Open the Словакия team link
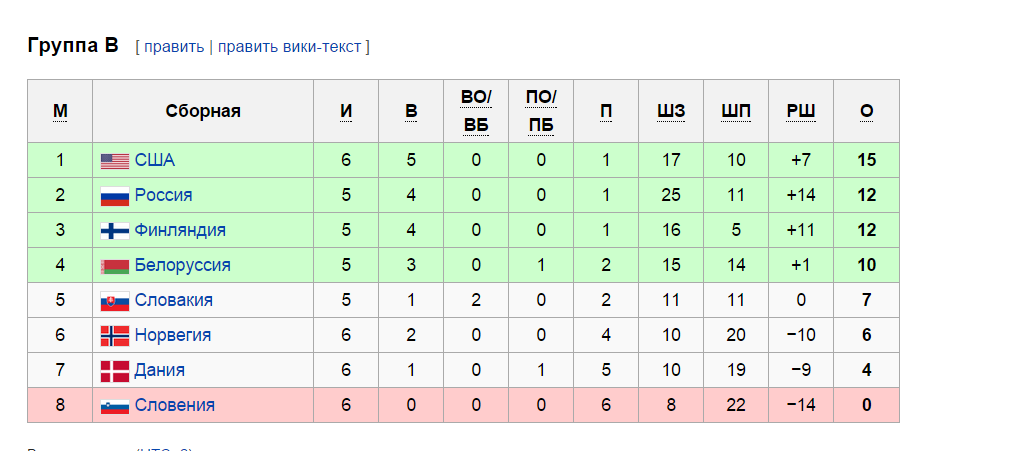The image size is (1012, 451). pos(174,300)
